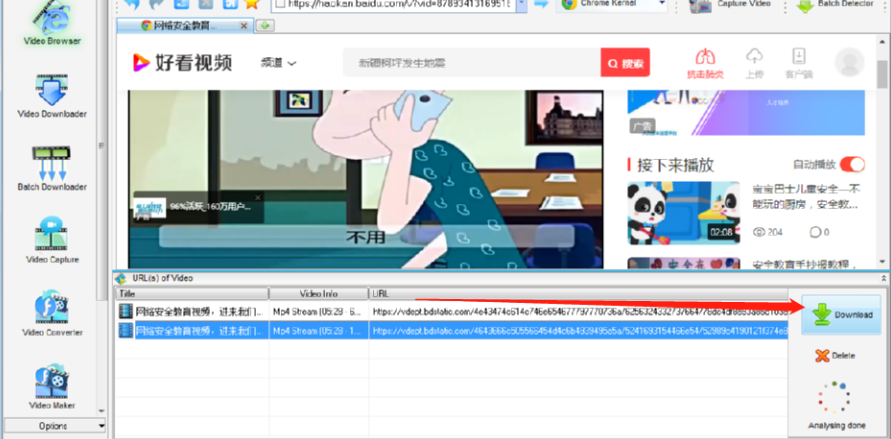Click the 好看视频 logo
This screenshot has width=891, height=439.
[182, 62]
